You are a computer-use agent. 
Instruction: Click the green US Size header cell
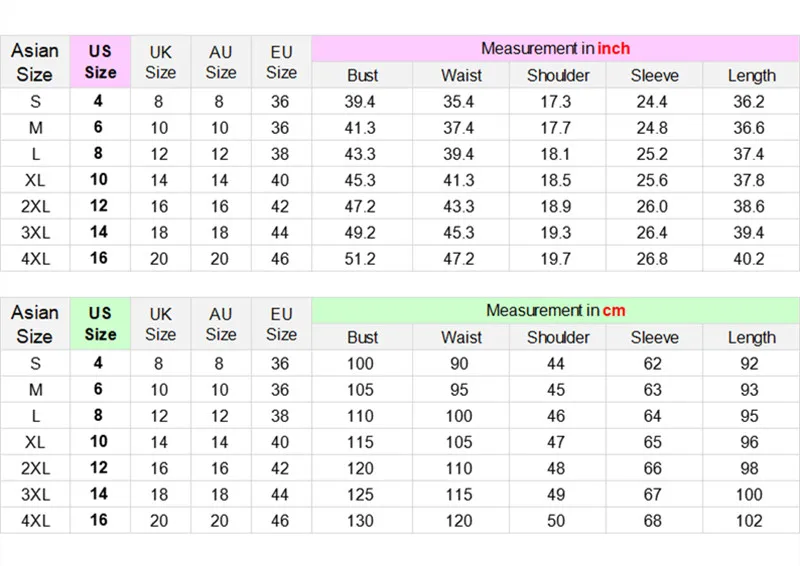(101, 324)
